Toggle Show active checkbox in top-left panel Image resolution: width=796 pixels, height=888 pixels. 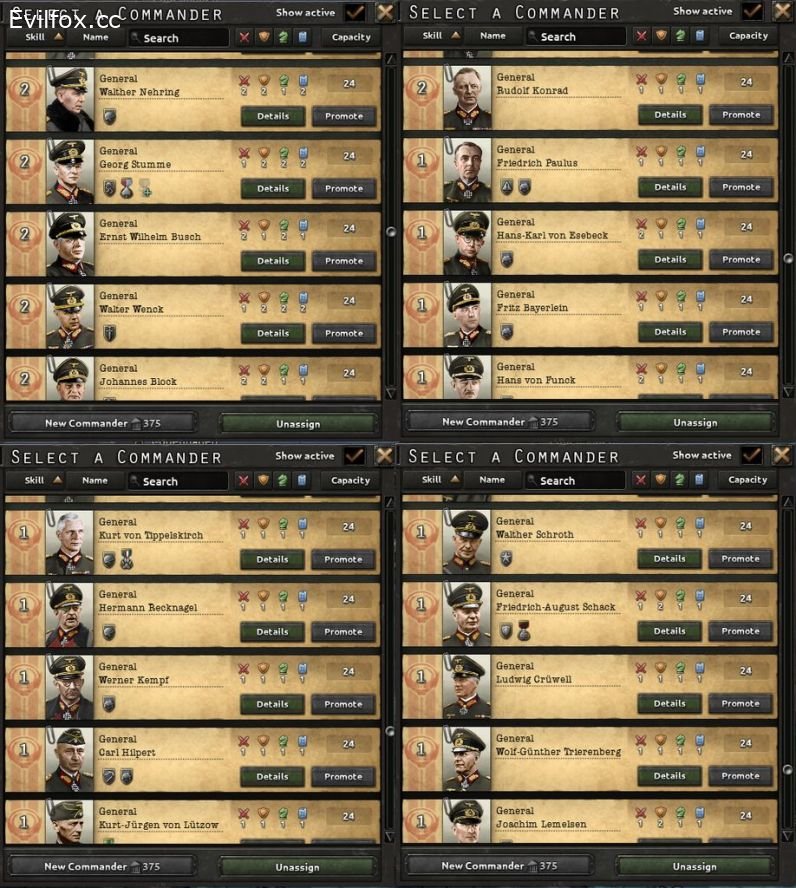pyautogui.click(x=355, y=12)
